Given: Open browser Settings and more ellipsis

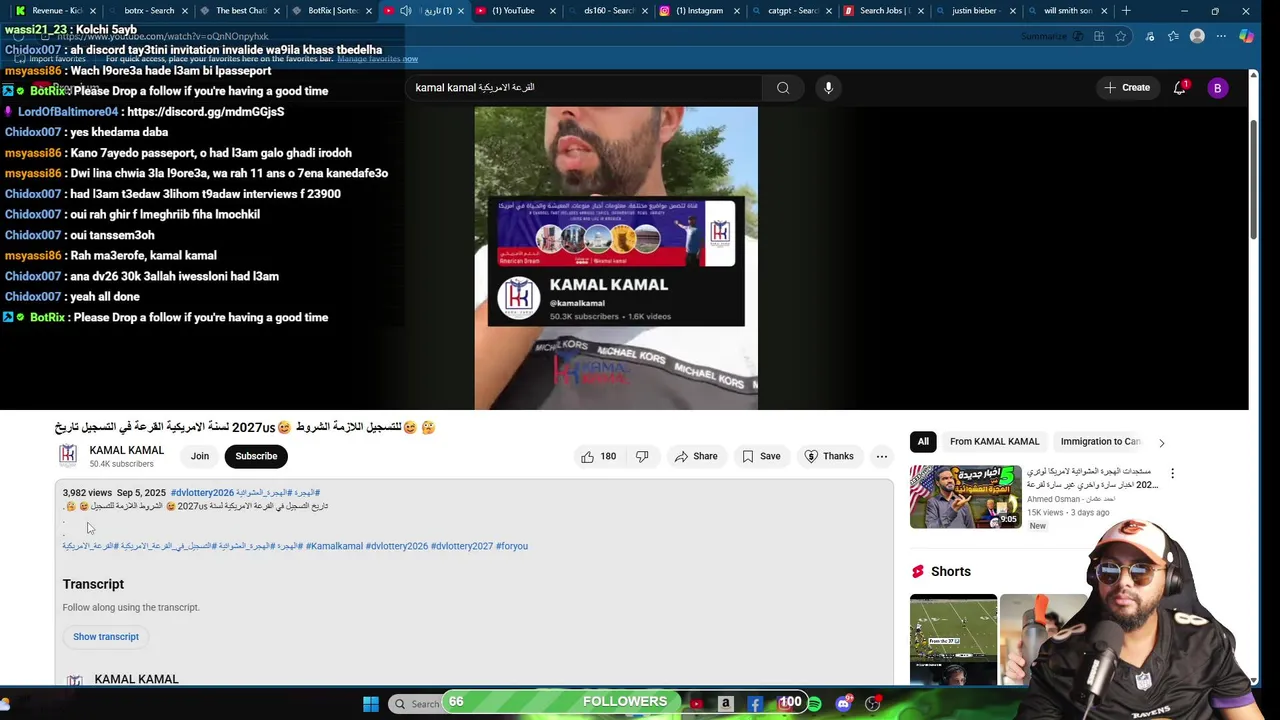Looking at the screenshot, I should pos(1221,36).
